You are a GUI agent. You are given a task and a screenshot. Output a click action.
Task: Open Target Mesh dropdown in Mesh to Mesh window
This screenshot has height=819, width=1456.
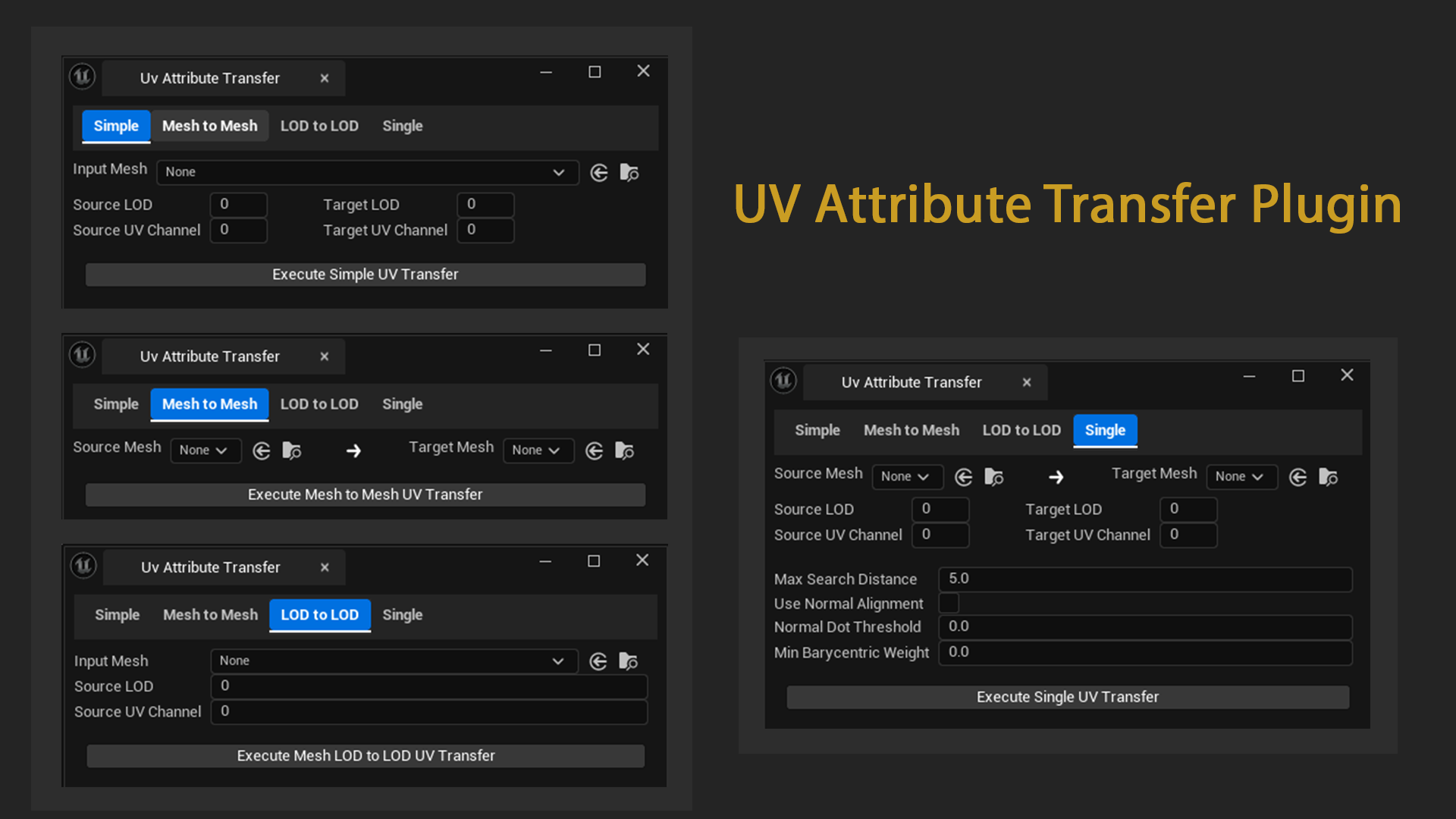pyautogui.click(x=538, y=450)
